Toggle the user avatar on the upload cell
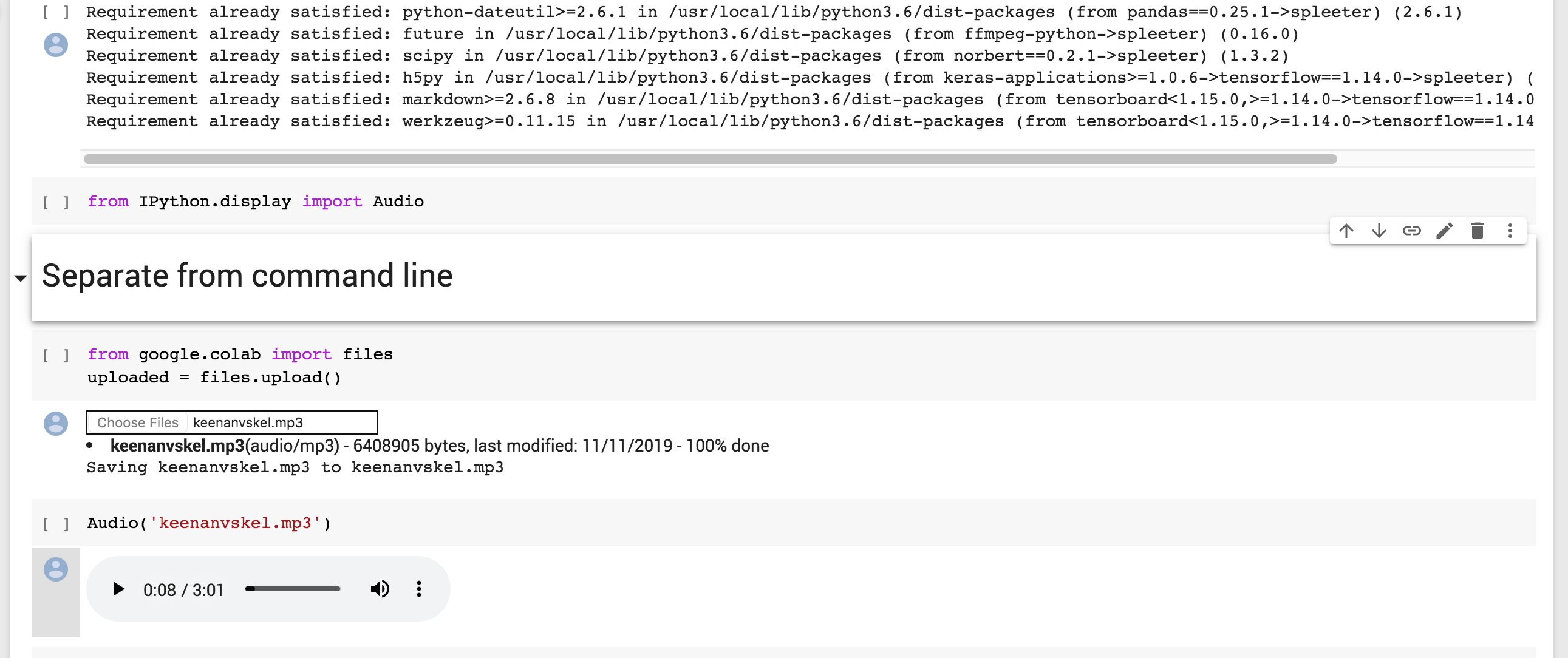 (x=55, y=424)
